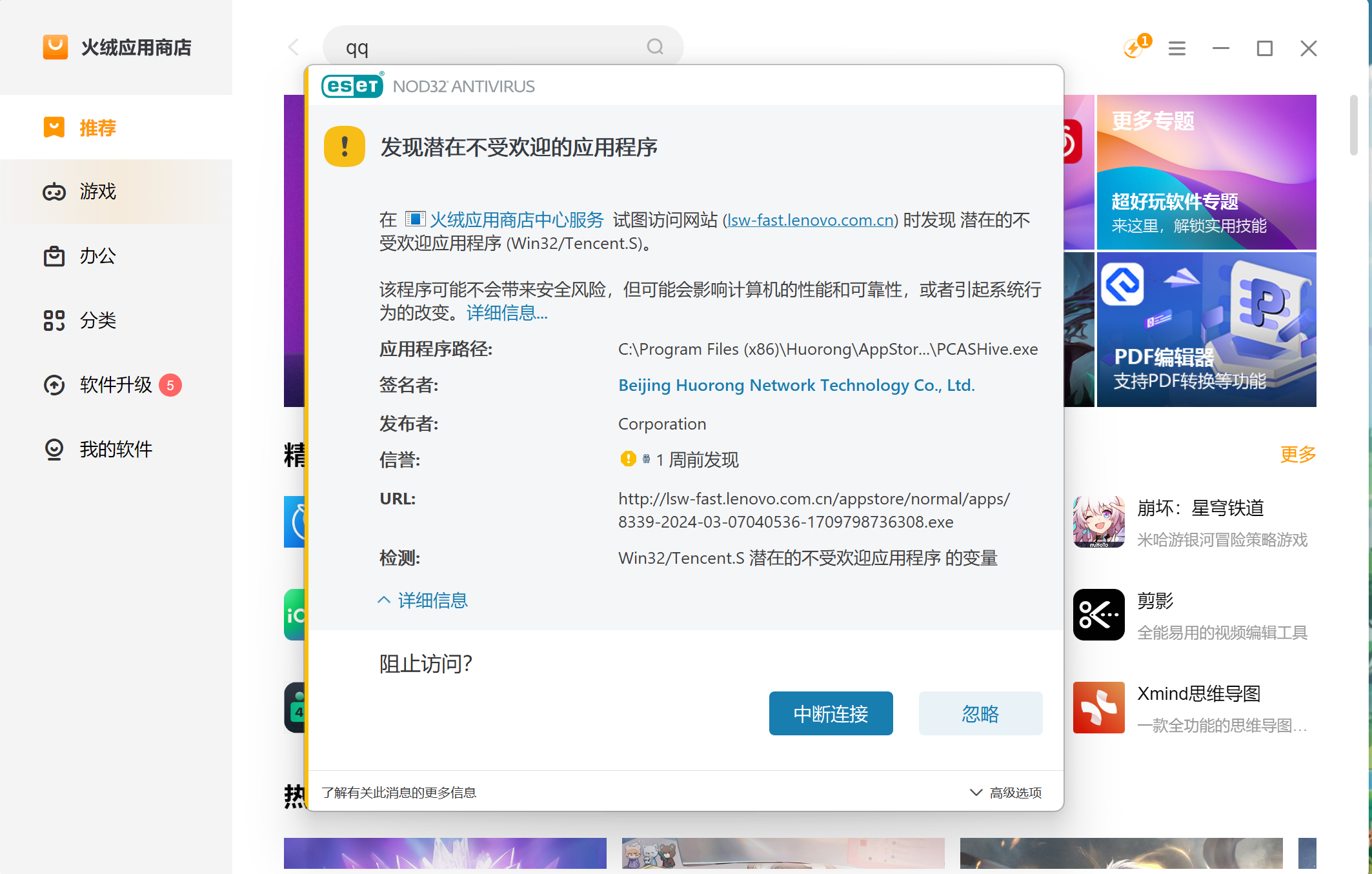The image size is (1372, 874).
Task: Open the 剪影 video editor app icon
Action: pos(1098,614)
